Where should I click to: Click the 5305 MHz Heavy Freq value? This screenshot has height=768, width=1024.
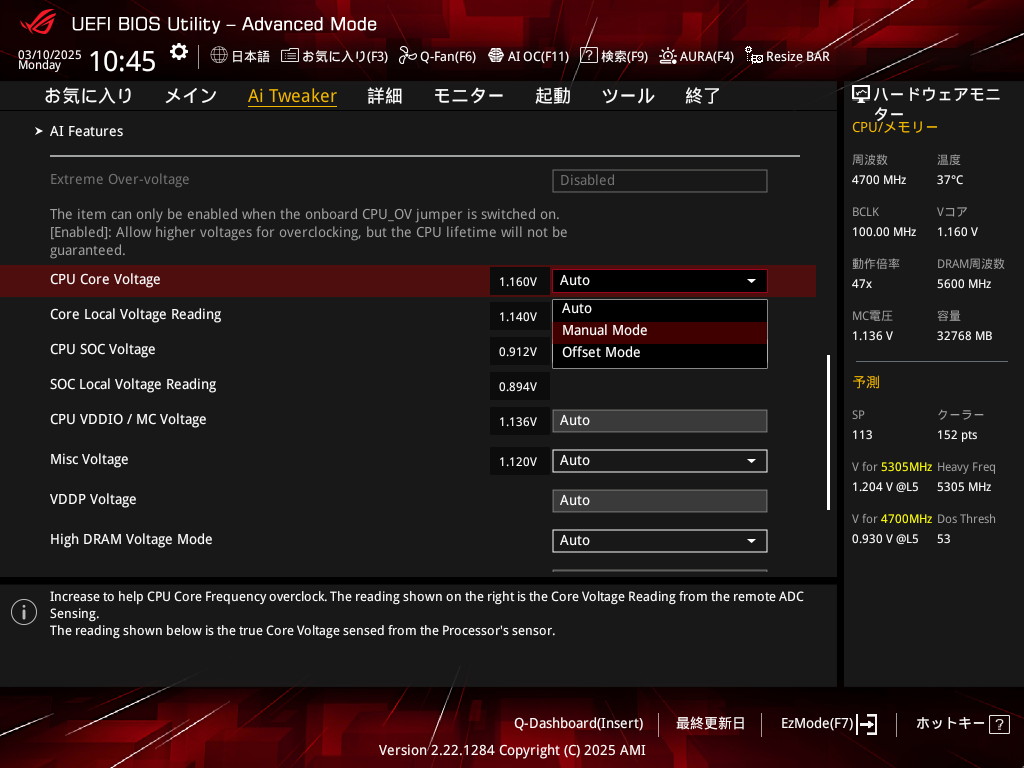964,487
